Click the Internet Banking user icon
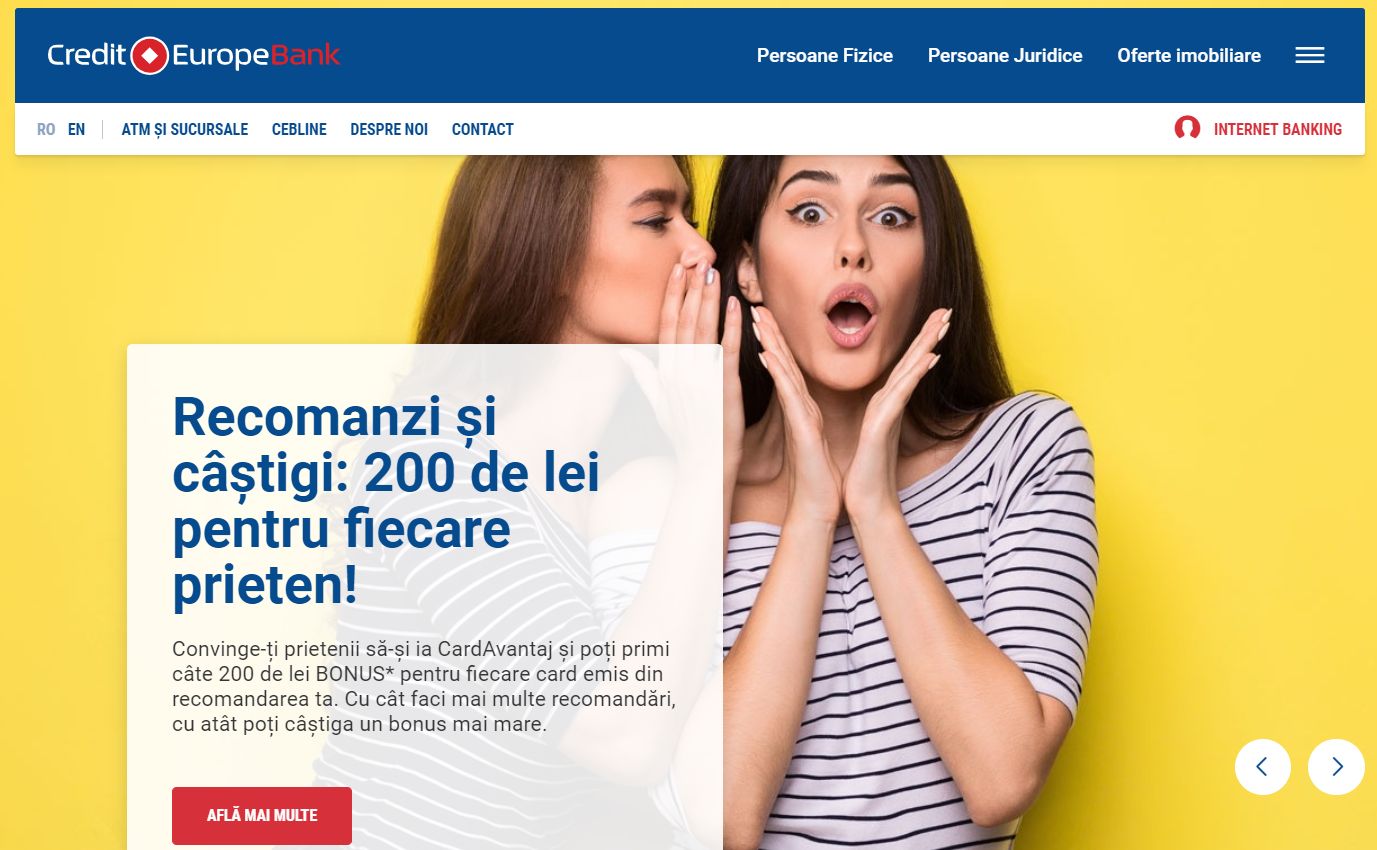Viewport: 1377px width, 850px height. (x=1187, y=128)
